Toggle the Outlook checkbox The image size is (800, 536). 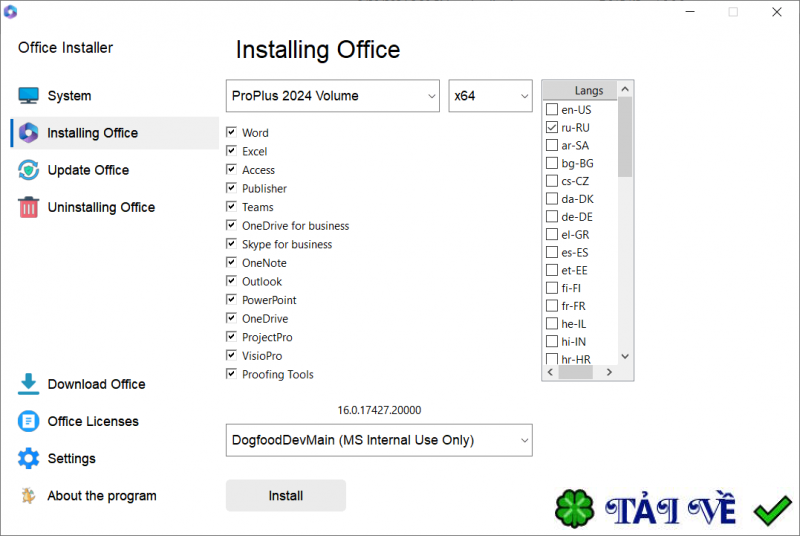[x=232, y=281]
